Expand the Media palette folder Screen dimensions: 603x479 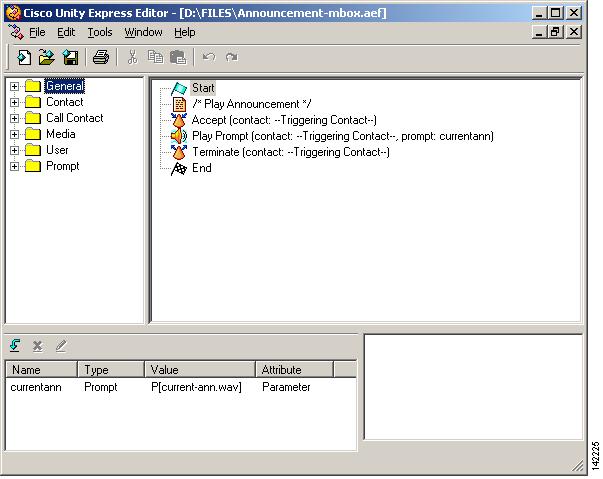coord(15,134)
